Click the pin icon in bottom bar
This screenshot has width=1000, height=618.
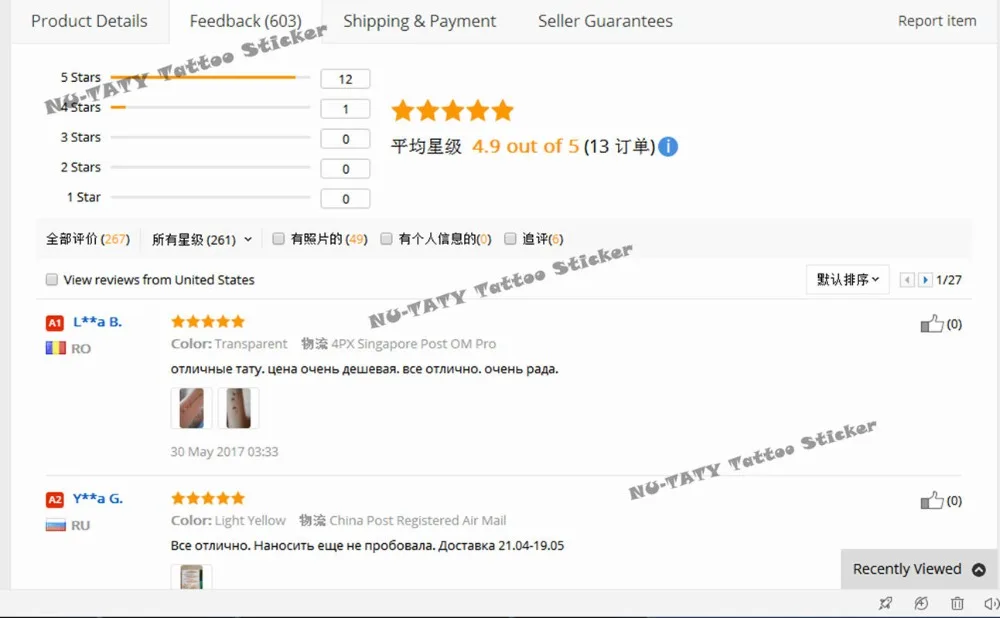885,603
